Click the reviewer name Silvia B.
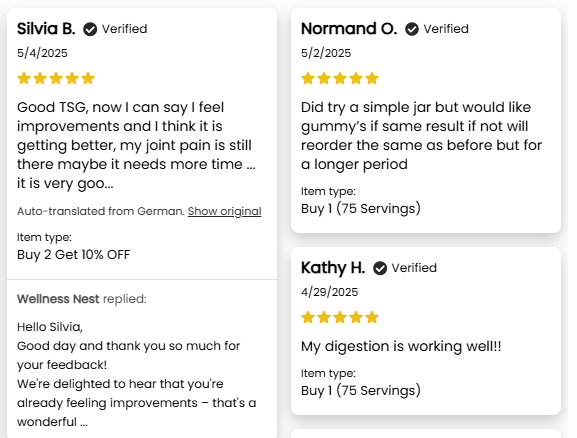The image size is (577, 438). 46,29
